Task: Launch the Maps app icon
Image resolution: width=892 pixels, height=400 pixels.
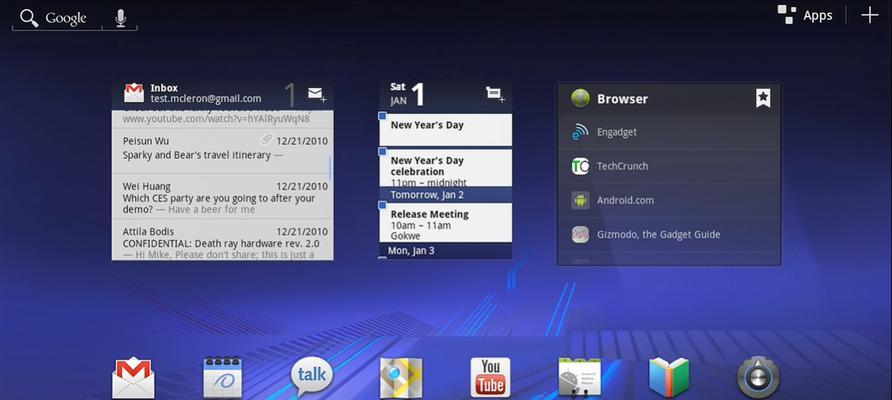Action: (x=401, y=378)
